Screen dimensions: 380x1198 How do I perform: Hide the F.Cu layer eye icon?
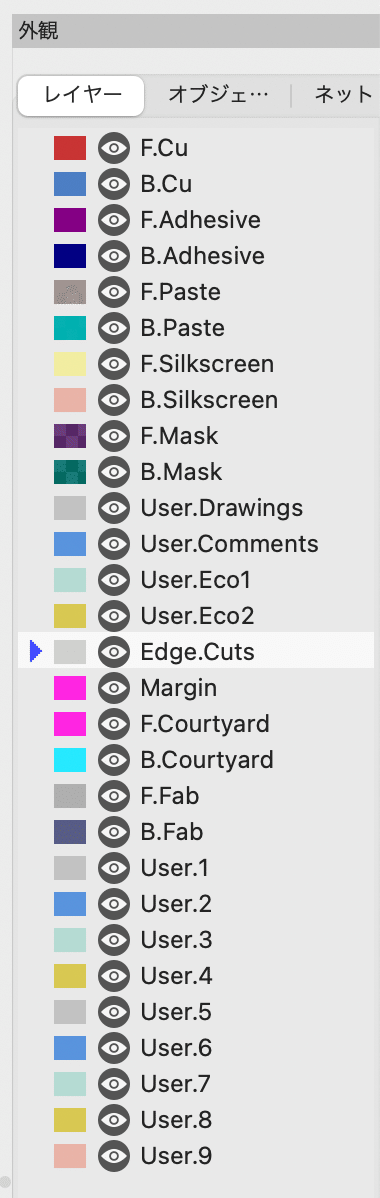click(x=114, y=148)
